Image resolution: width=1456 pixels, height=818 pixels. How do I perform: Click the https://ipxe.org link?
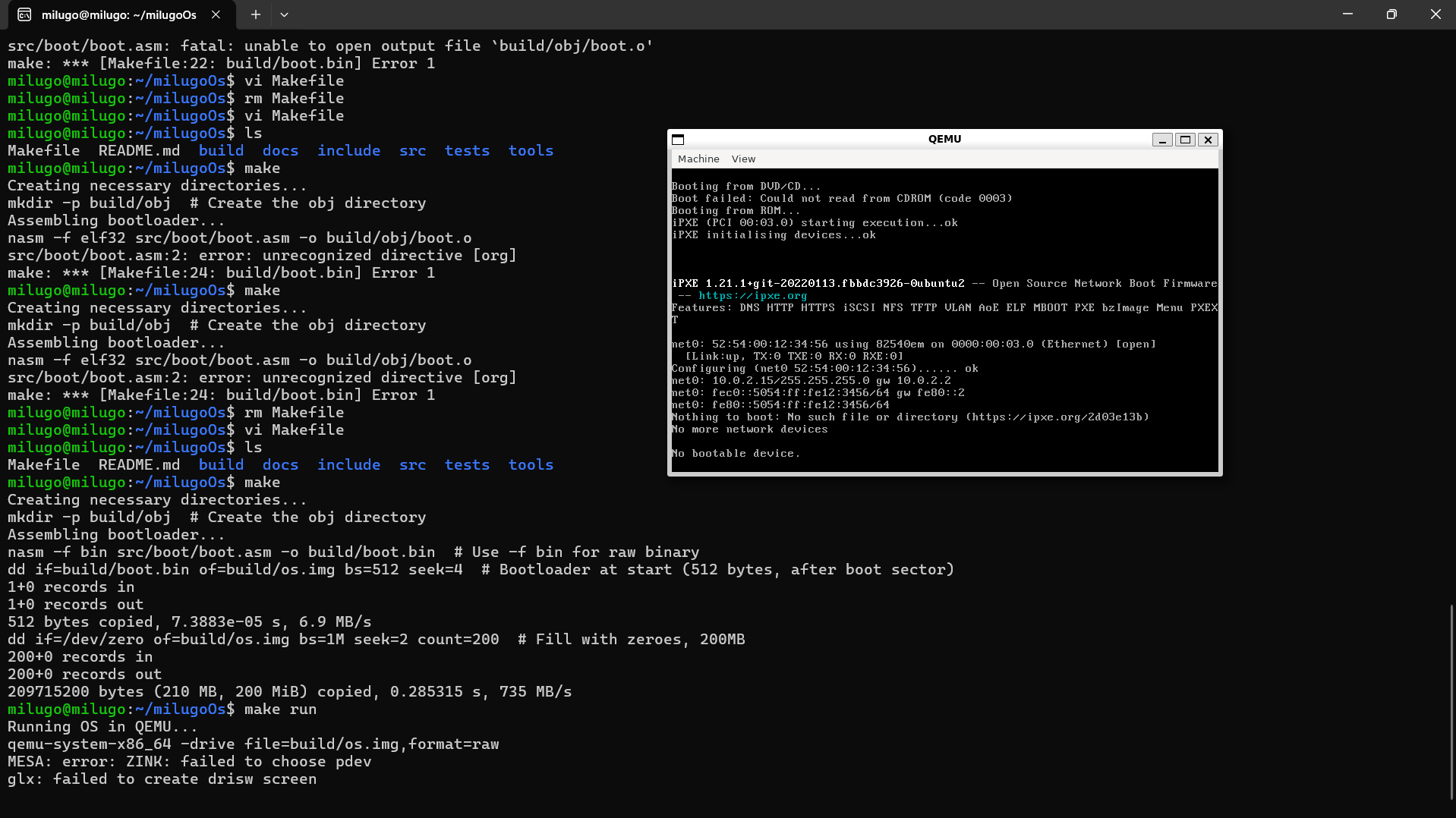pyautogui.click(x=751, y=295)
